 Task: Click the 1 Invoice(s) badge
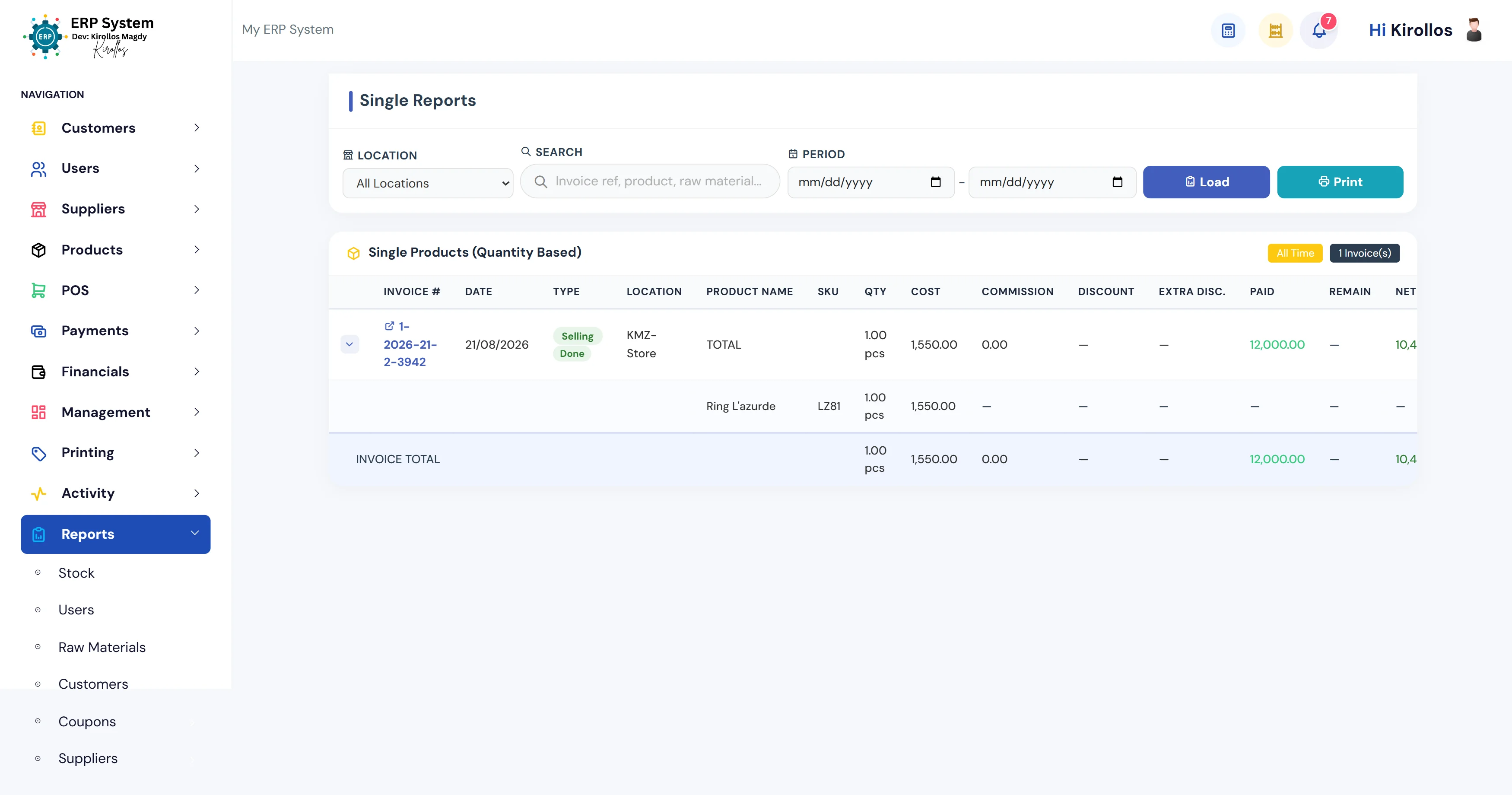click(x=1364, y=253)
